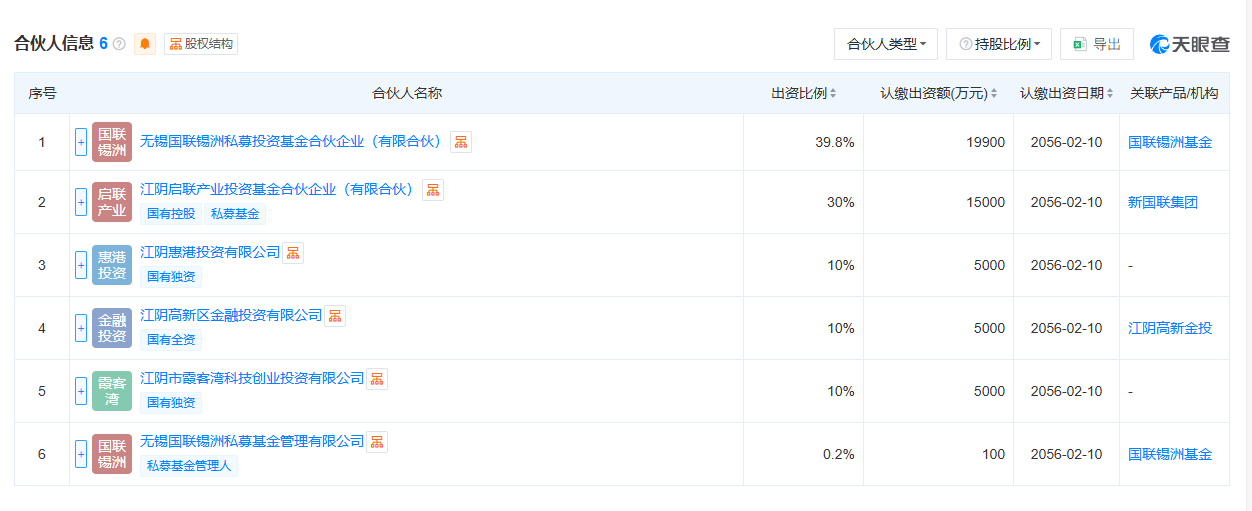
Task: Open the 合伙人类型 dropdown filter
Action: (x=886, y=44)
